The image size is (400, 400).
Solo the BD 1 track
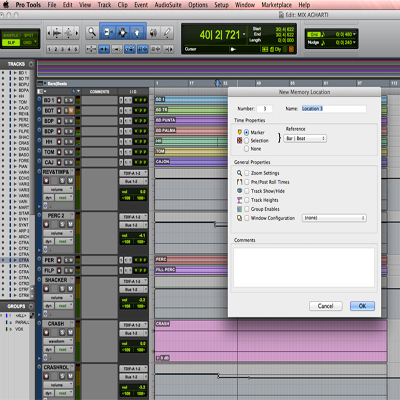66,100
